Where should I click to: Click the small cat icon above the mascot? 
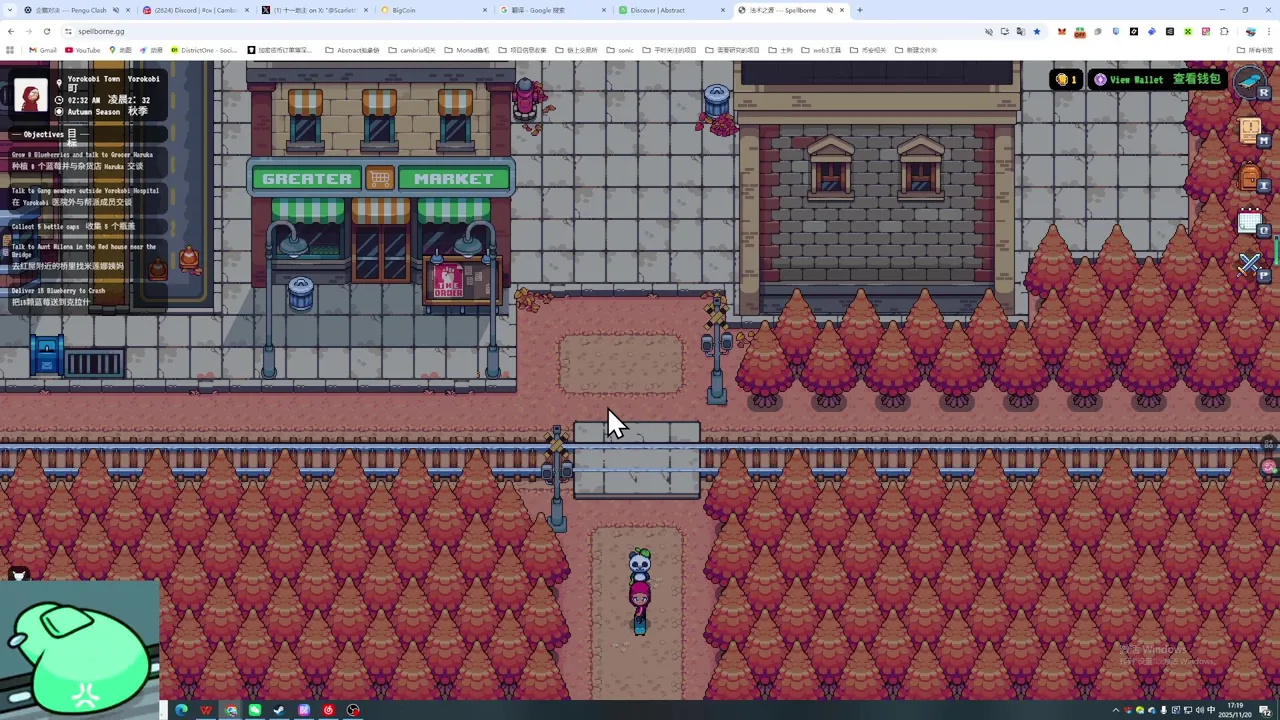click(17, 575)
